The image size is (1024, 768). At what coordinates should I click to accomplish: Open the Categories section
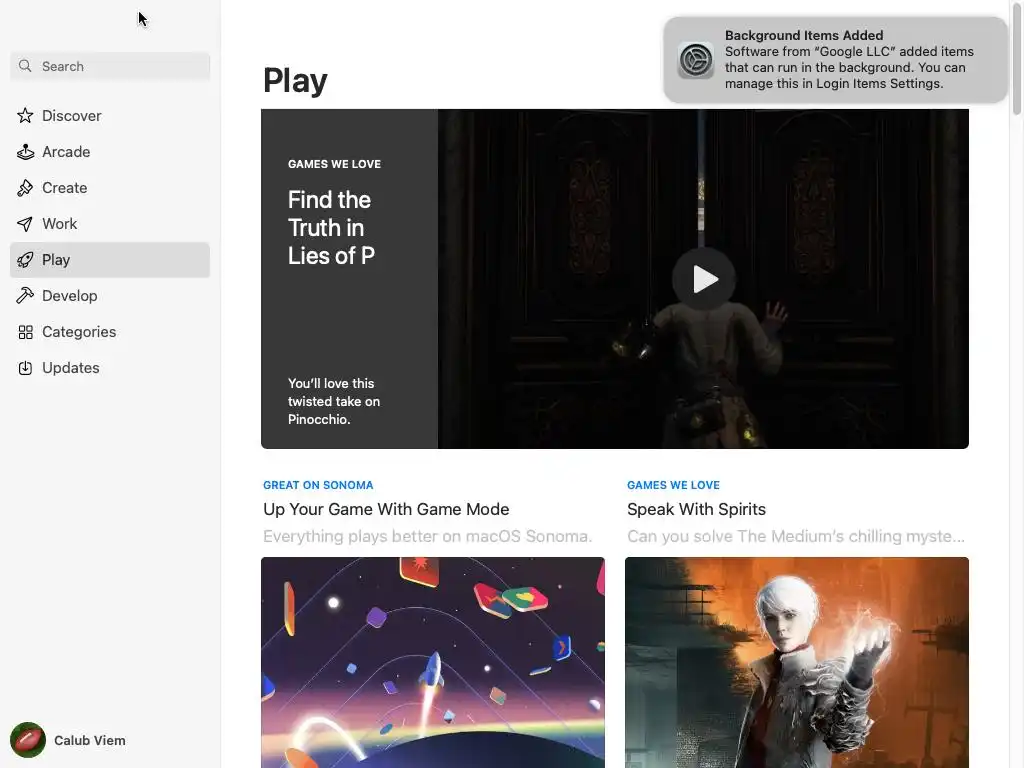click(x=110, y=332)
